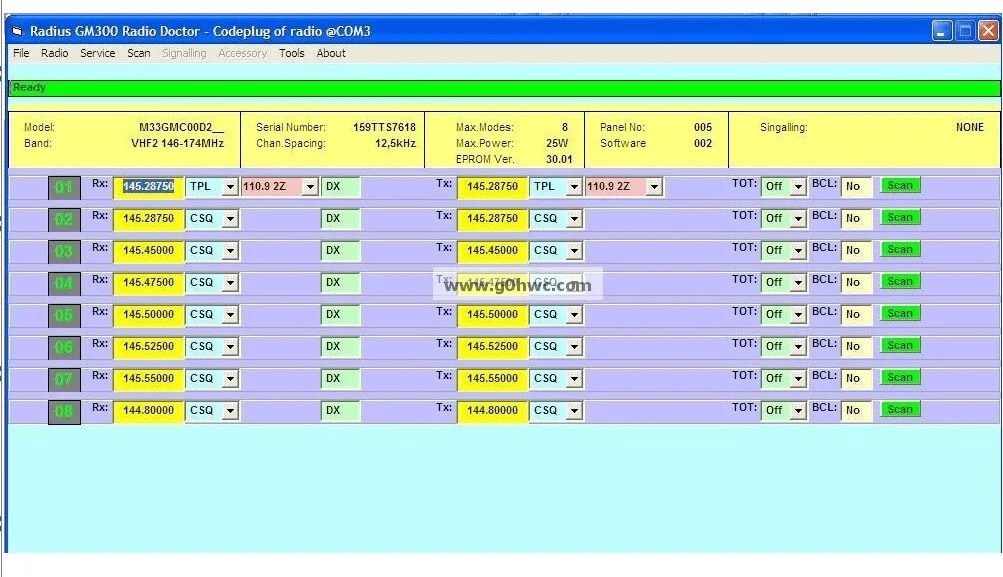Click channel 07 Tx frequency 145.55000 field

click(x=493, y=379)
